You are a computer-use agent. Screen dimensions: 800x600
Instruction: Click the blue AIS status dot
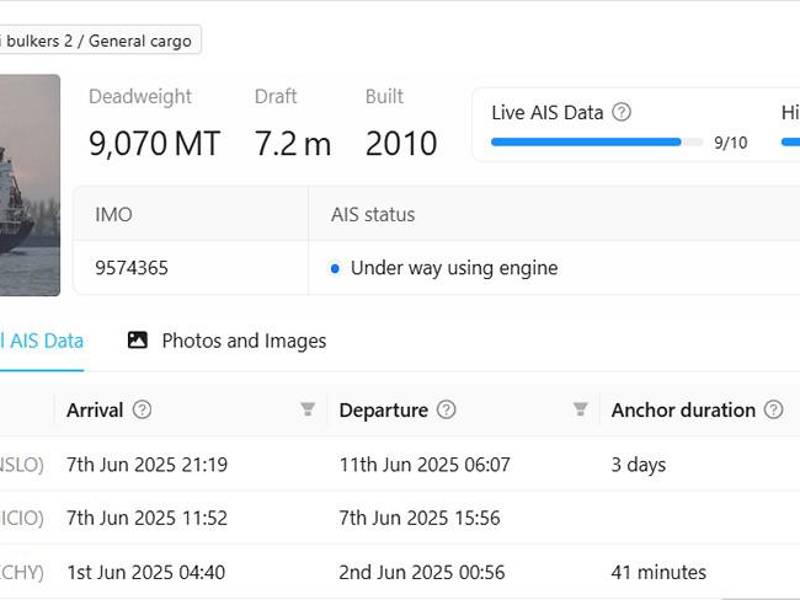click(x=336, y=268)
